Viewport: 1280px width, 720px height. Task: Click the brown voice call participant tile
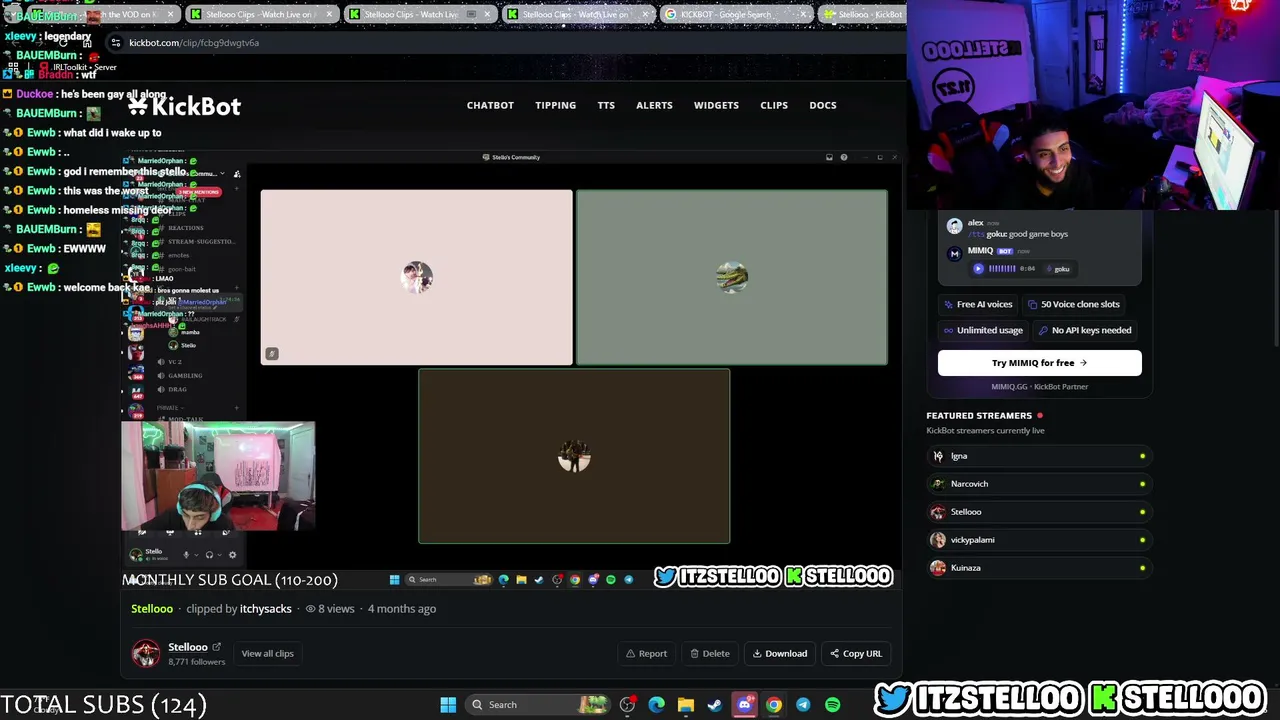574,456
